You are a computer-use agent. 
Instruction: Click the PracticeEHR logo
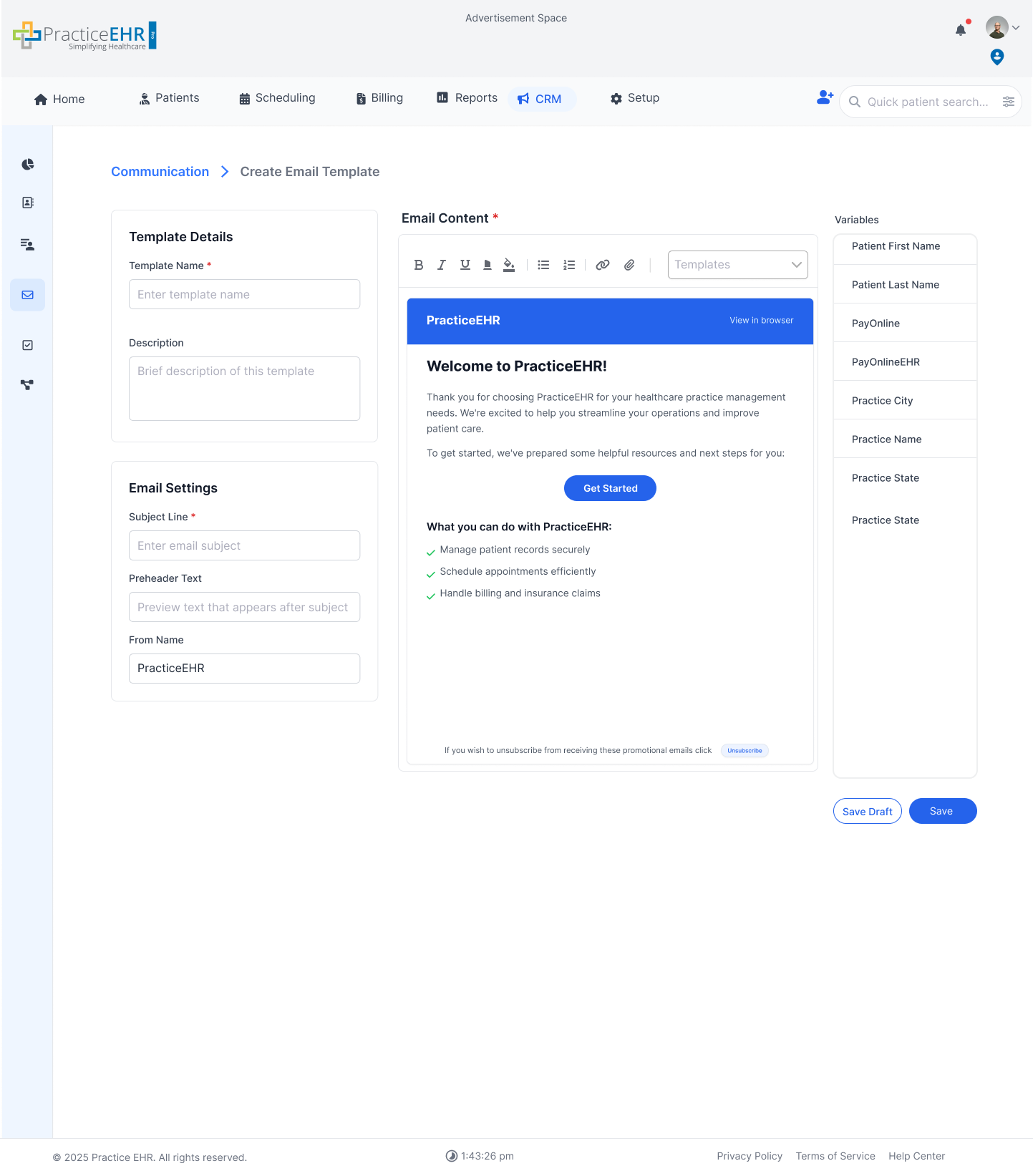(84, 35)
